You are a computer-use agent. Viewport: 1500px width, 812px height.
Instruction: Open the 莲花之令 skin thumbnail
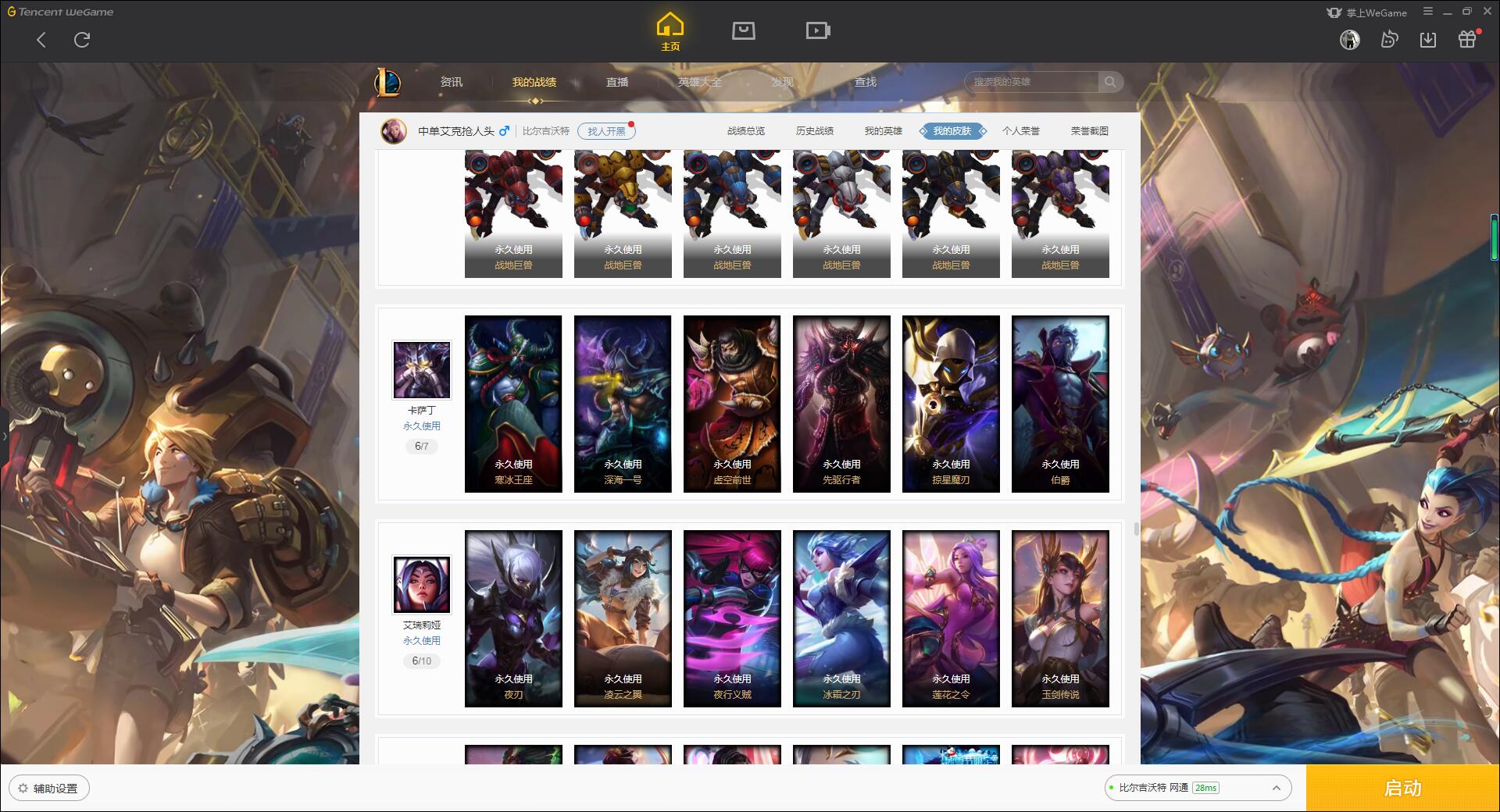click(951, 618)
